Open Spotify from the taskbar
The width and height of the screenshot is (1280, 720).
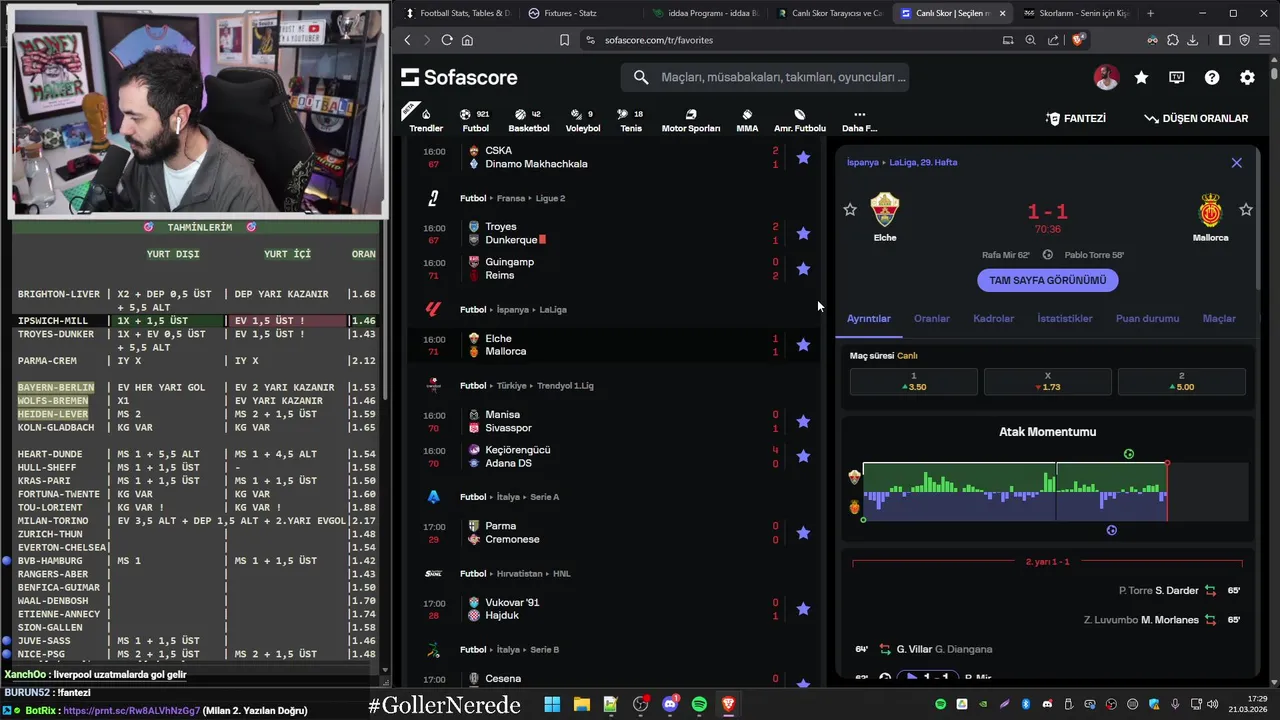[699, 704]
